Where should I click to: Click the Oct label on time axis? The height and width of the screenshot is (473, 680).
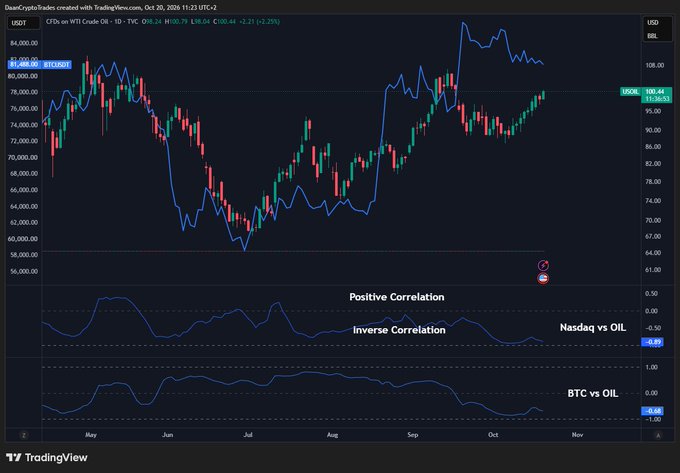pos(493,435)
